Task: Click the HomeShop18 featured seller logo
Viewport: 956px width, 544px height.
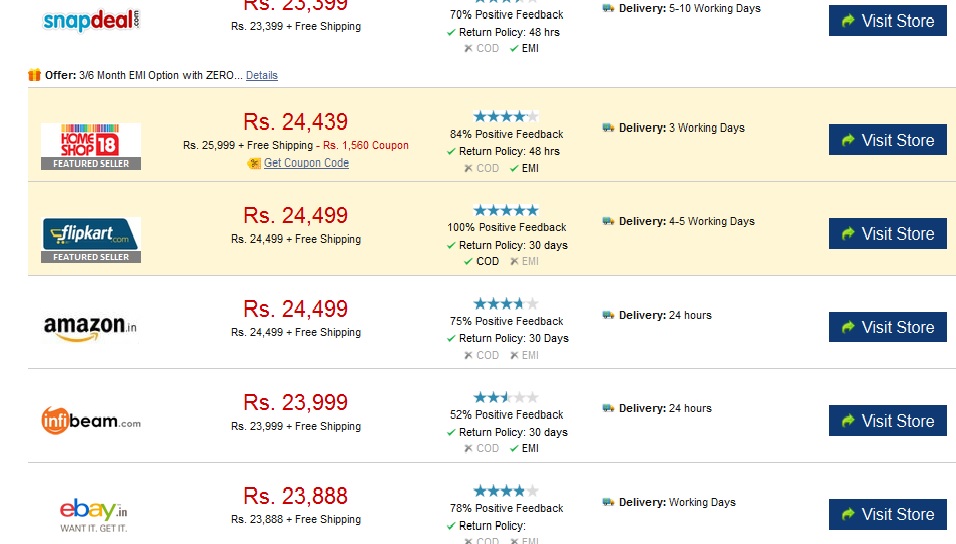Action: pyautogui.click(x=91, y=146)
